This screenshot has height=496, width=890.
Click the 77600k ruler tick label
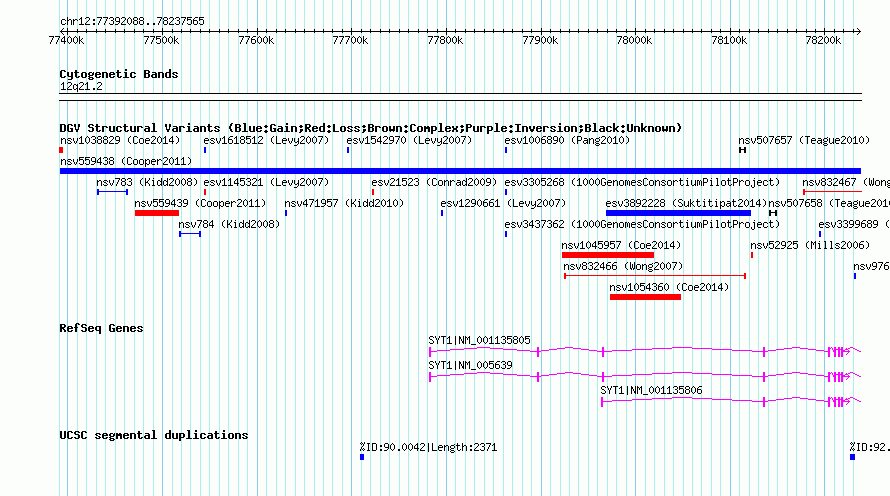[x=256, y=40]
